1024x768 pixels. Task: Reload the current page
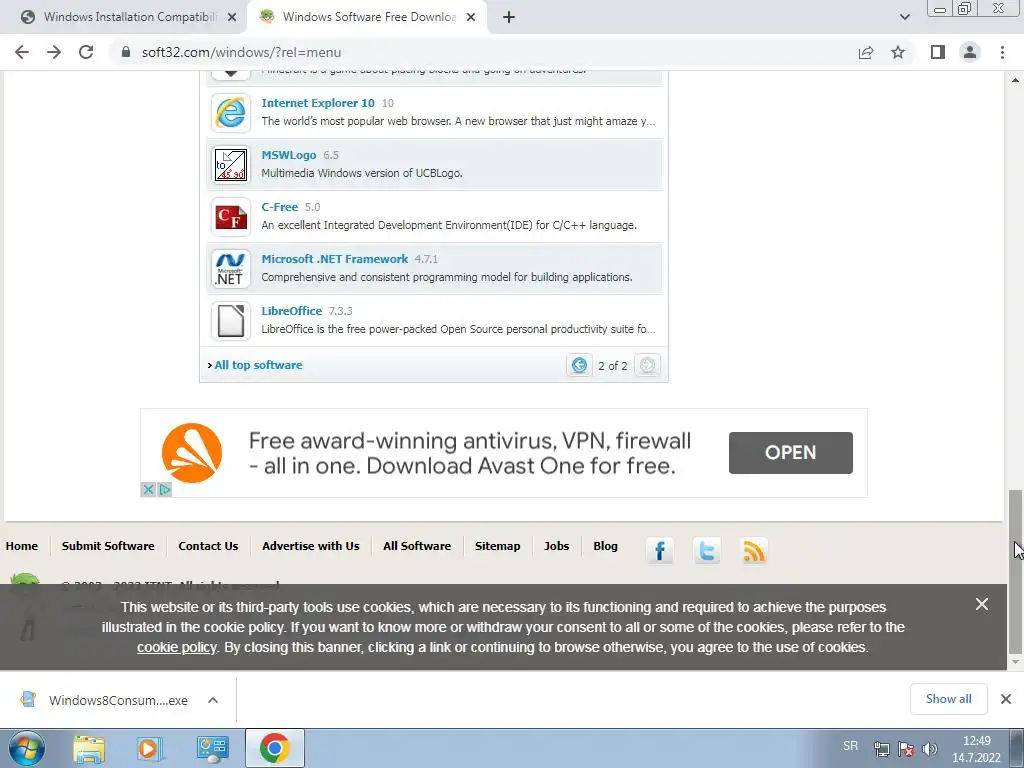(86, 52)
